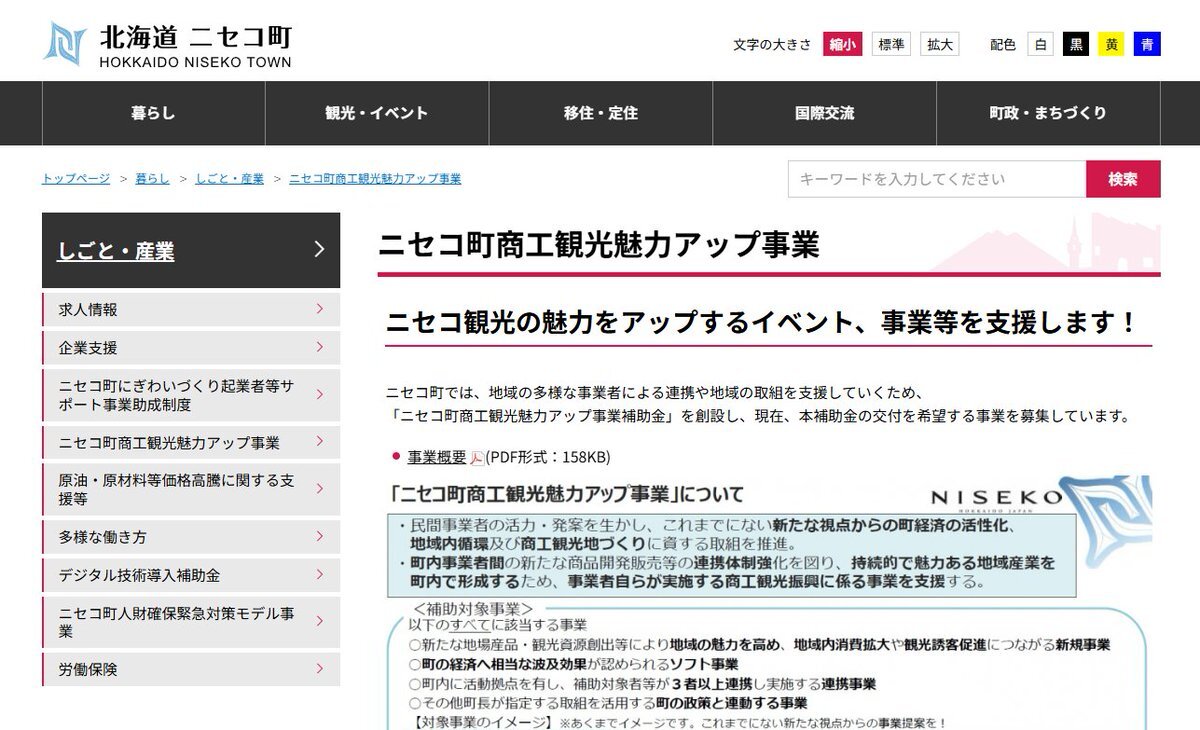Open sidebar ニセコ町商工観光魅力アップ事業 item

pos(191,442)
